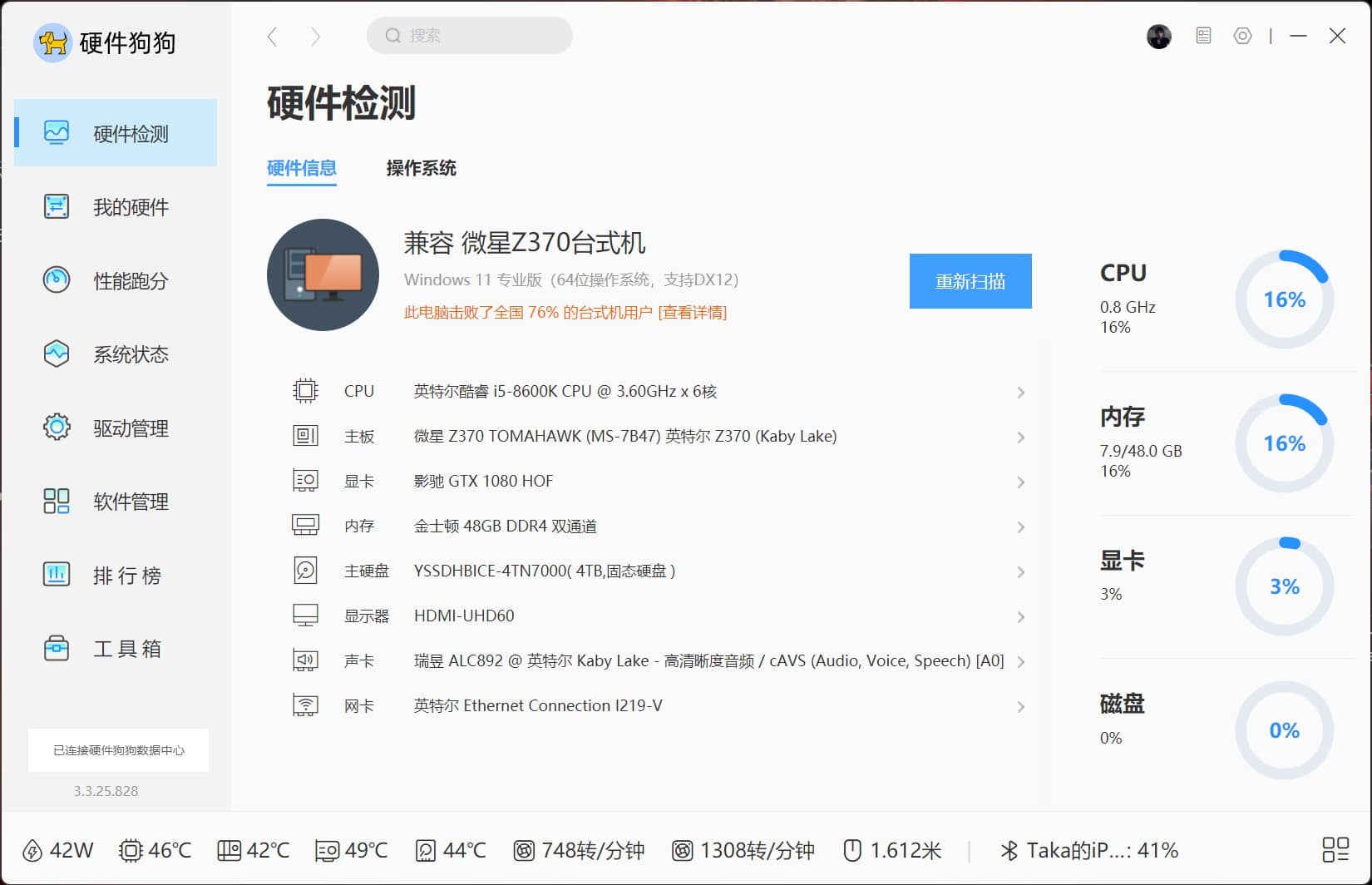Image resolution: width=1372 pixels, height=885 pixels.
Task: Click the 显卡 3% usage ring
Action: pyautogui.click(x=1284, y=586)
